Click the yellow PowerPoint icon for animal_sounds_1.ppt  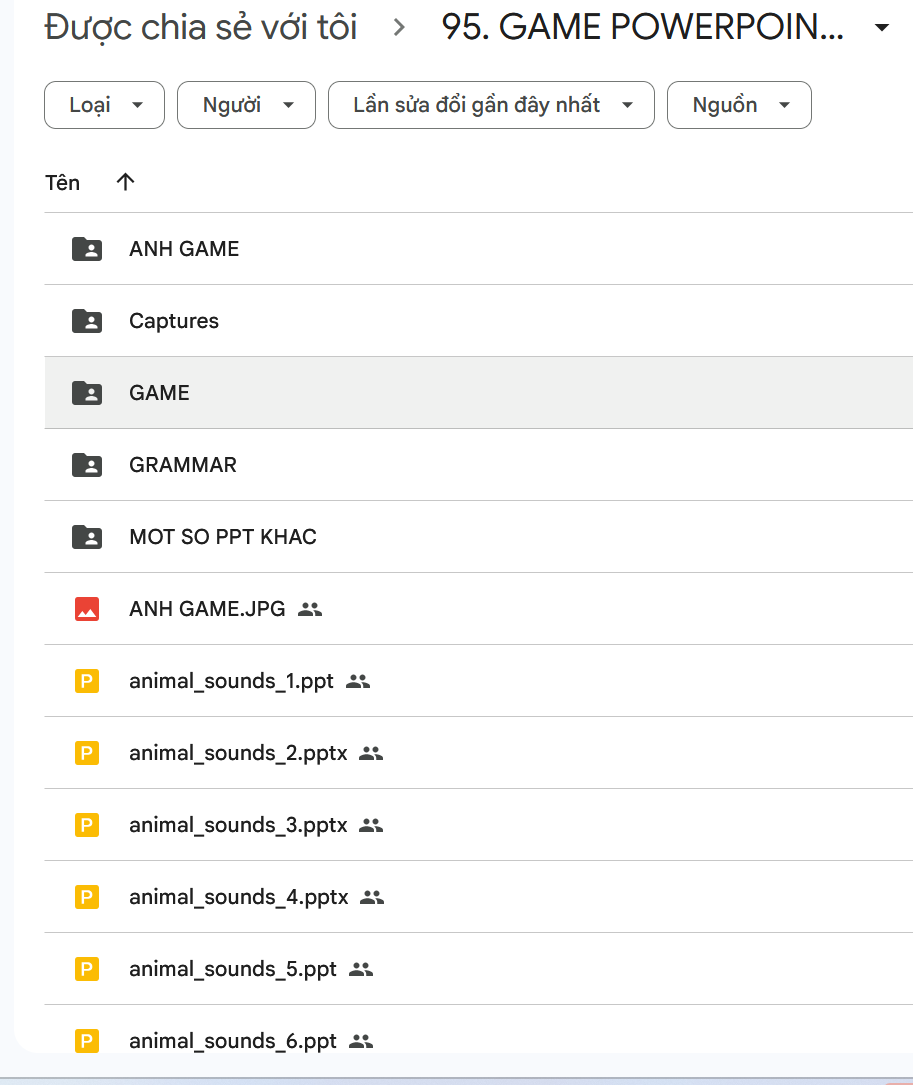point(87,681)
